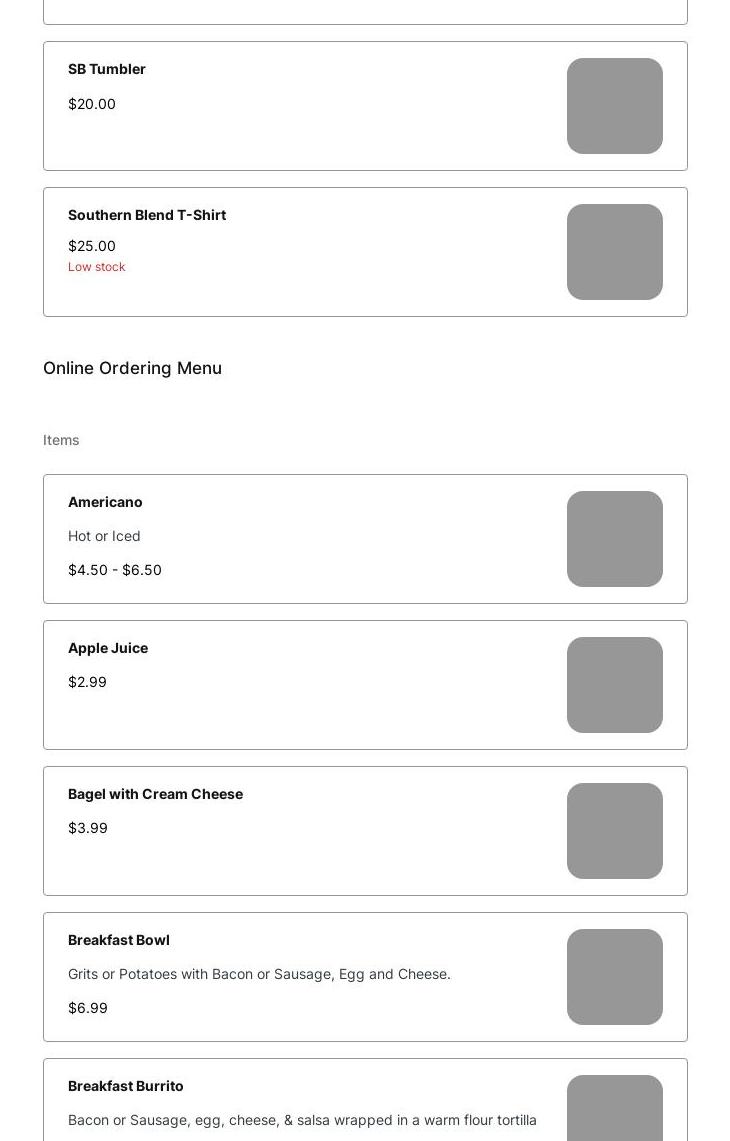Click the Items section label
This screenshot has height=1141, width=730.
[x=61, y=440]
